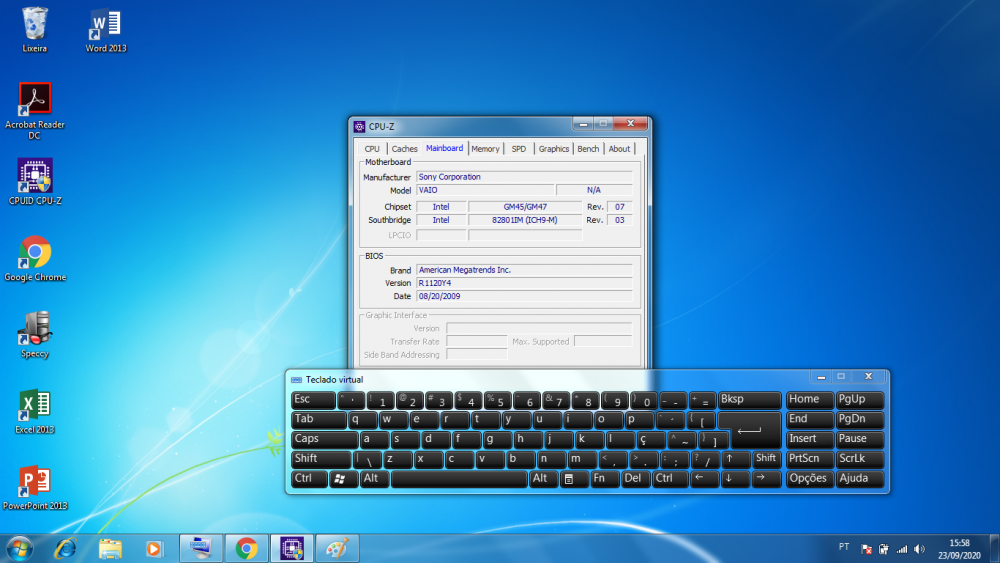Viewport: 1000px width, 563px height.
Task: Click the CPU-Z title bar icon
Action: (360, 126)
